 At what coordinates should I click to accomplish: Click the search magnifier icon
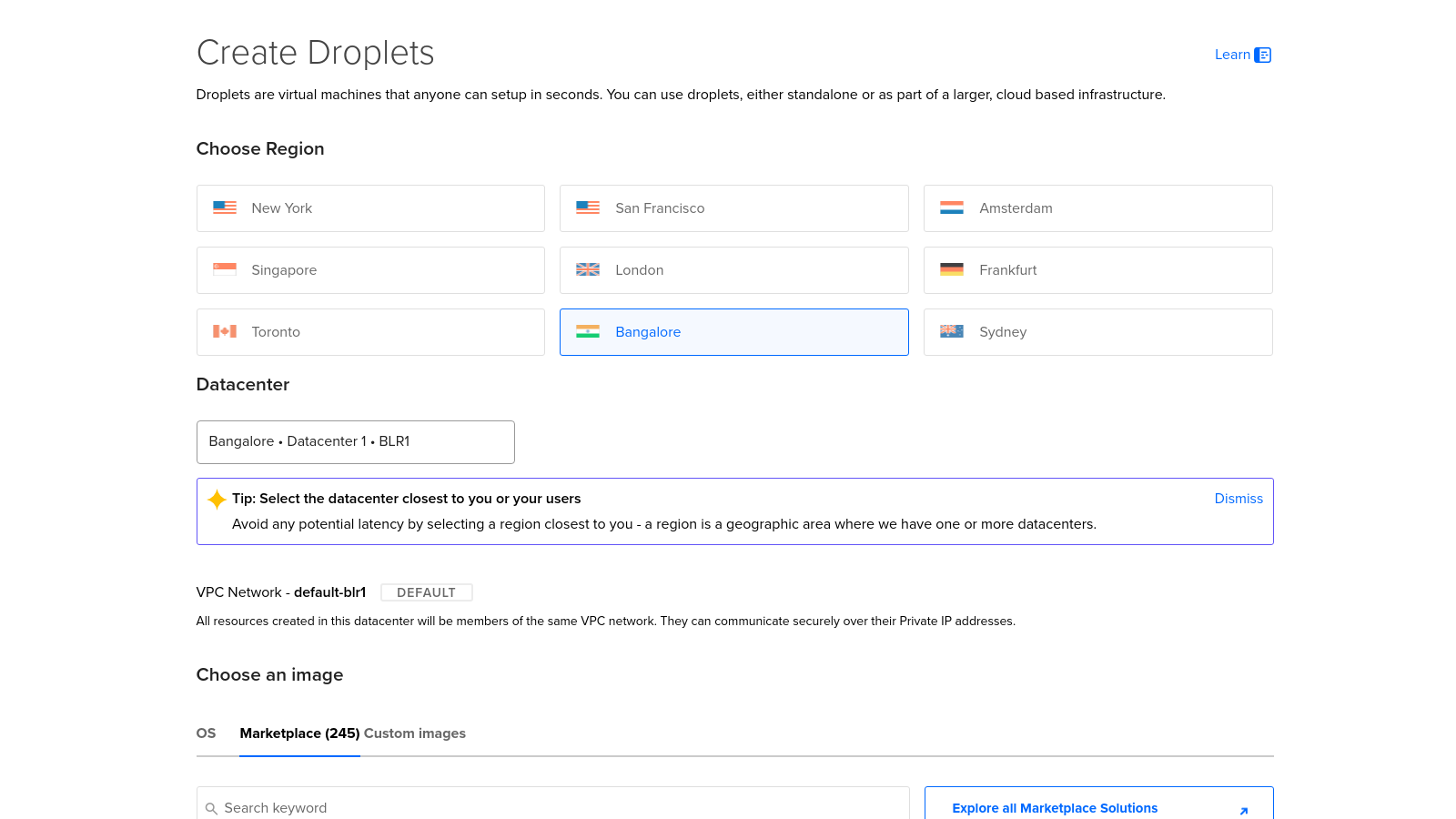(x=211, y=808)
